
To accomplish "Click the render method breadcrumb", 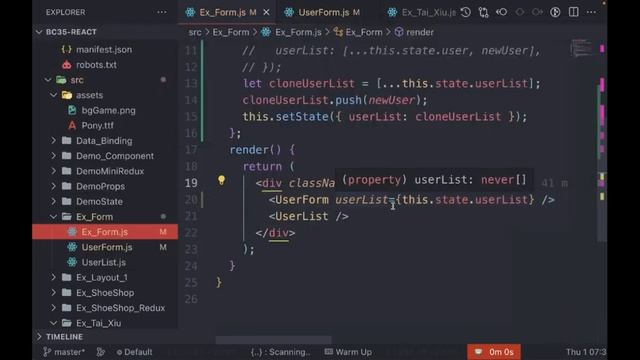I will (420, 32).
